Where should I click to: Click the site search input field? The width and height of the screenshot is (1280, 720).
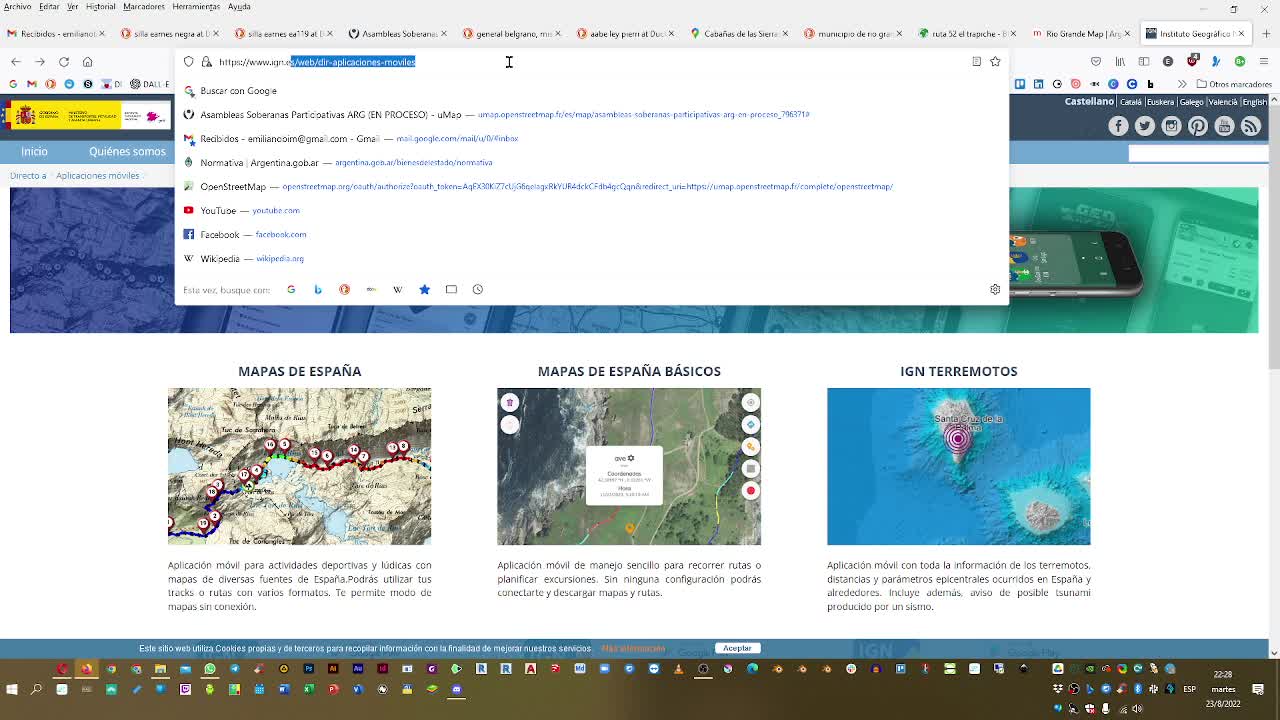click(x=1198, y=153)
